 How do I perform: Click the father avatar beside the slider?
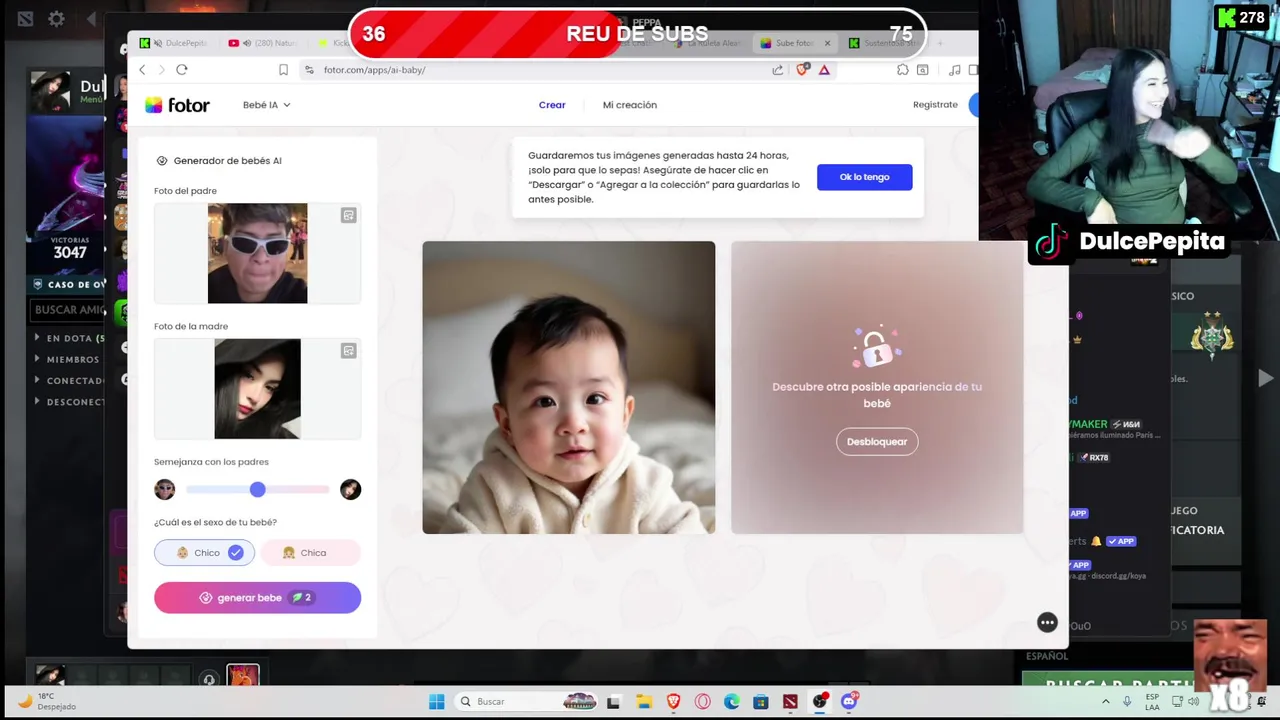[165, 489]
